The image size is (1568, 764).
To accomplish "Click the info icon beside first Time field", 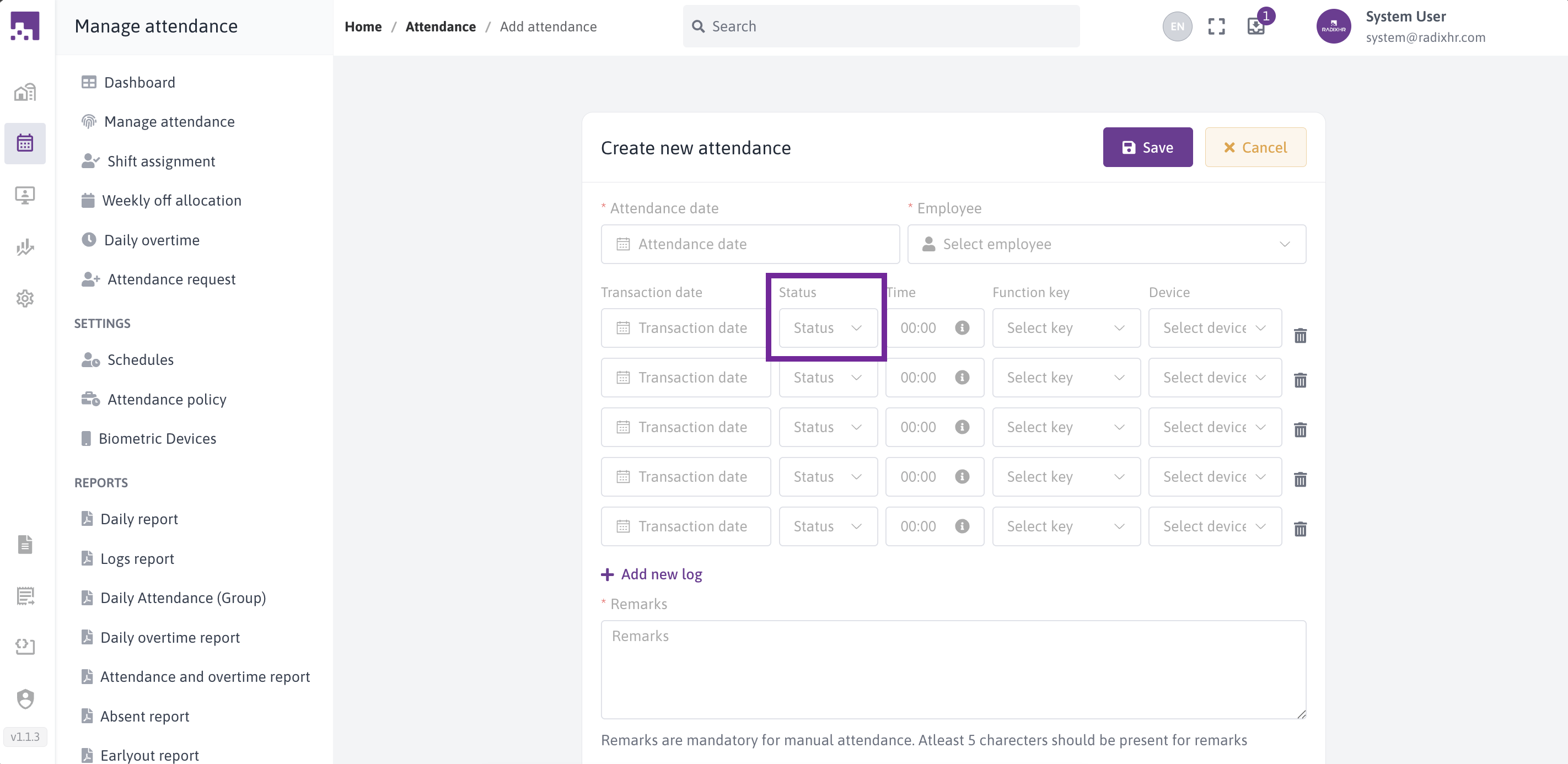I will (962, 327).
